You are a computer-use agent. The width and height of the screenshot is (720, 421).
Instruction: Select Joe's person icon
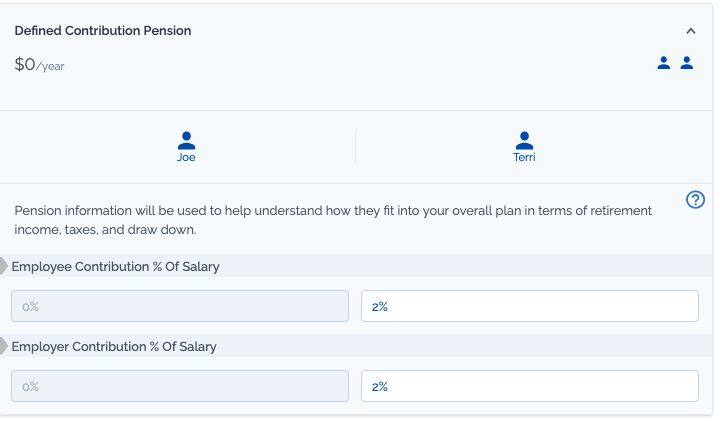(x=186, y=141)
